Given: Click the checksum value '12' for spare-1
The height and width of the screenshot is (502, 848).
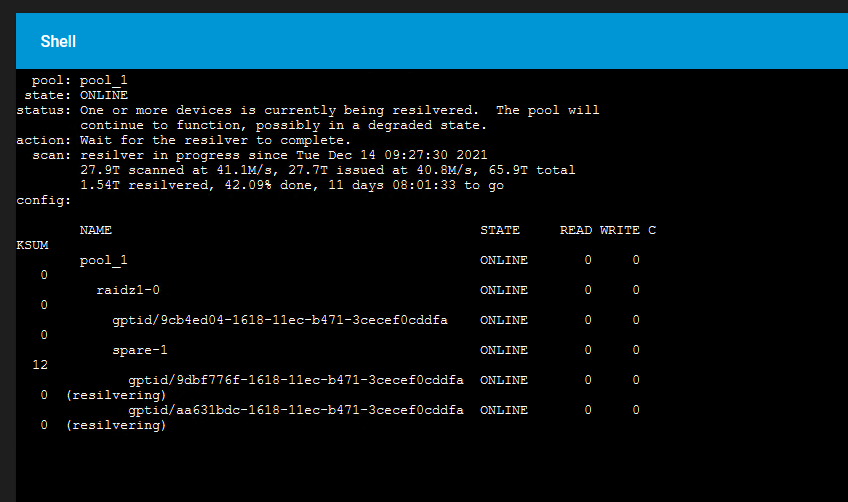Looking at the screenshot, I should [40, 365].
